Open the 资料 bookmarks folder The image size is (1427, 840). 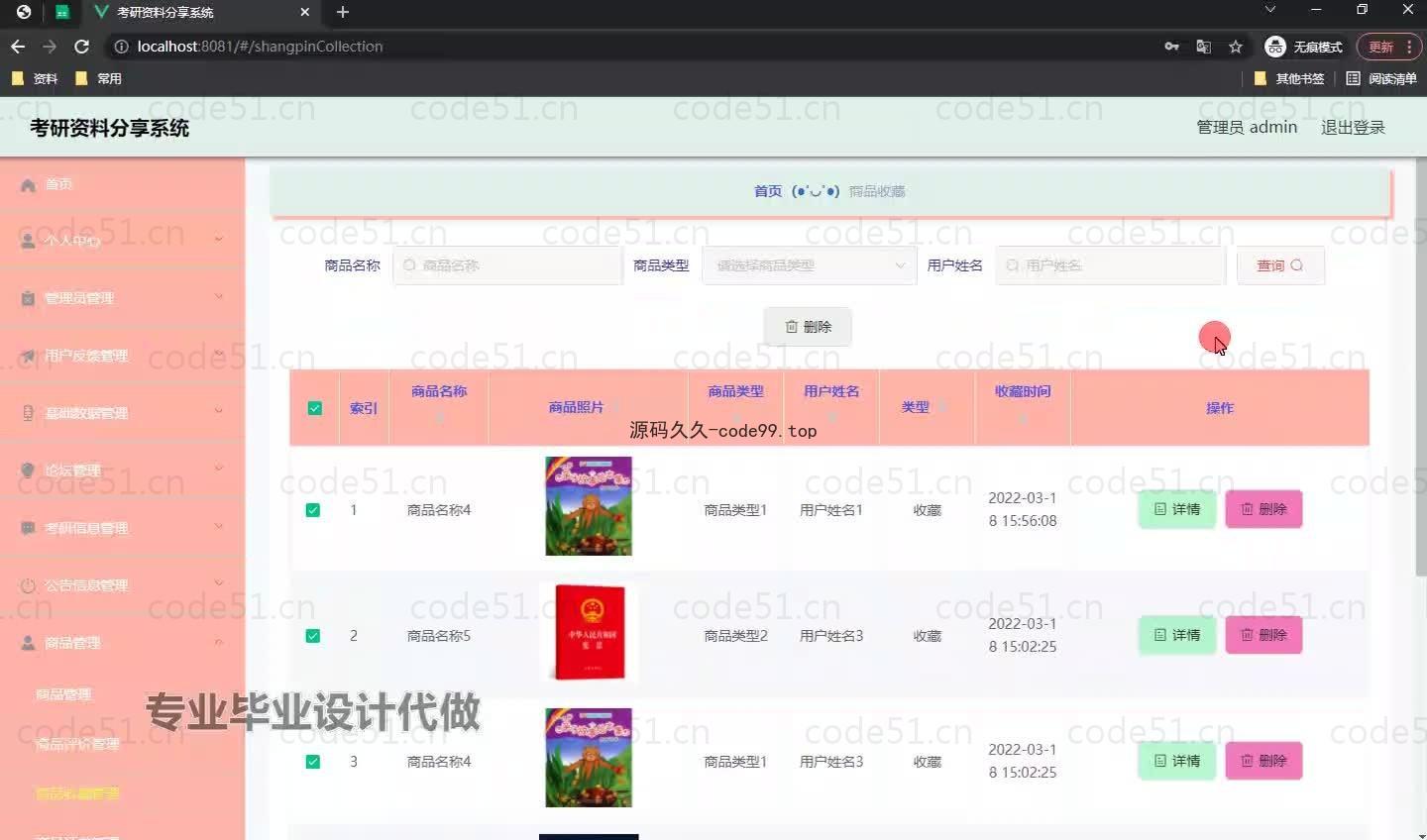point(35,78)
